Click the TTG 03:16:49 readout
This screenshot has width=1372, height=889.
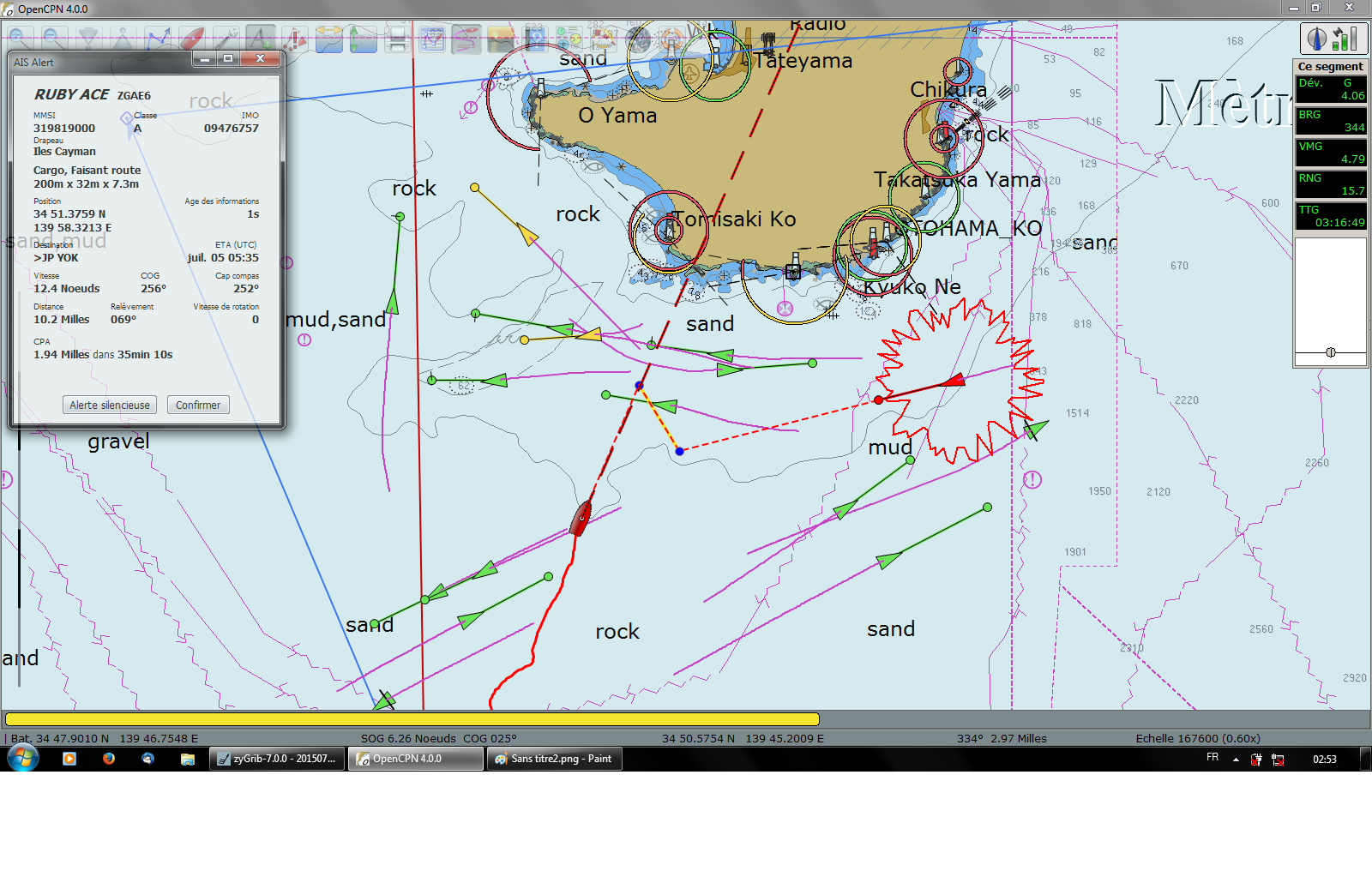coord(1331,216)
